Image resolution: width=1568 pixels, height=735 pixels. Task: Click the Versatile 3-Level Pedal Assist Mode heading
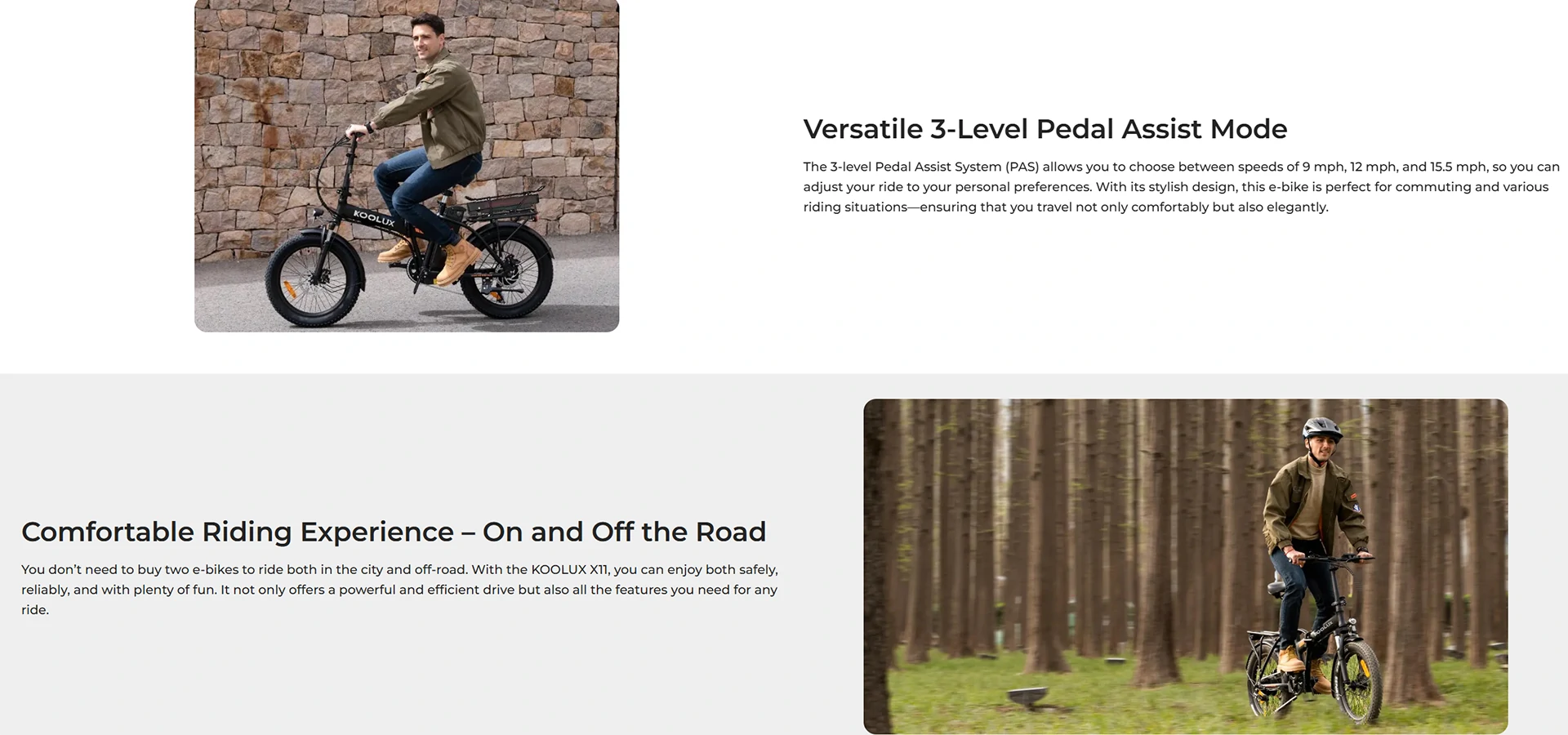[x=1045, y=129]
